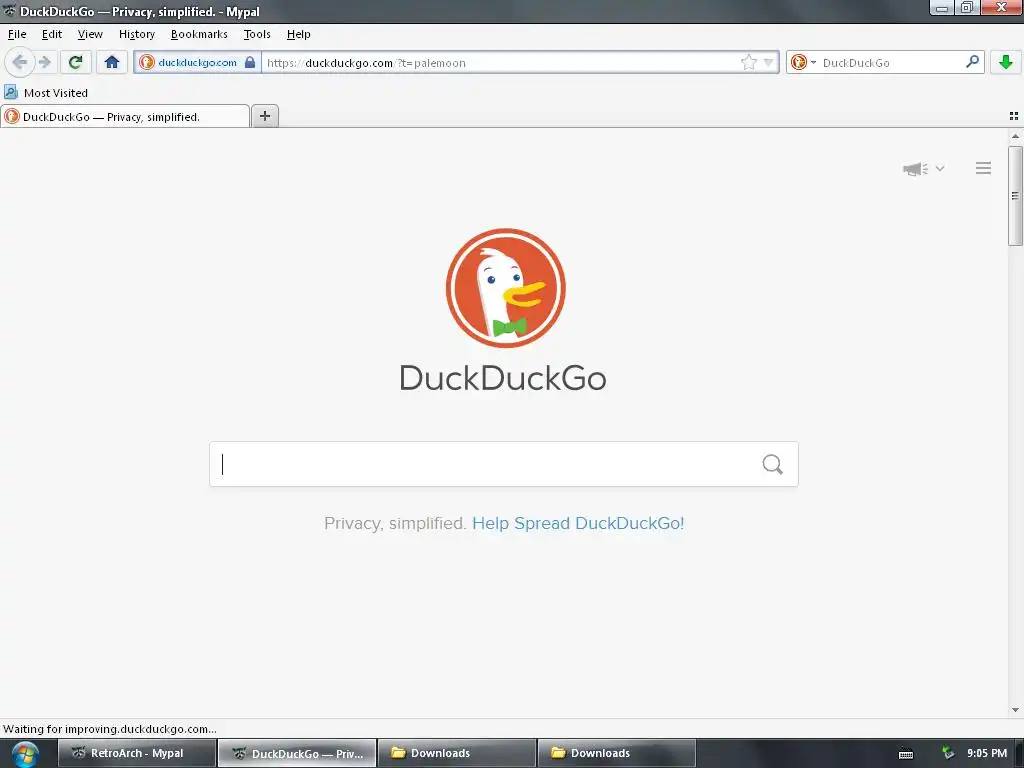Open the Edit menu
The height and width of the screenshot is (768, 1024).
click(52, 34)
